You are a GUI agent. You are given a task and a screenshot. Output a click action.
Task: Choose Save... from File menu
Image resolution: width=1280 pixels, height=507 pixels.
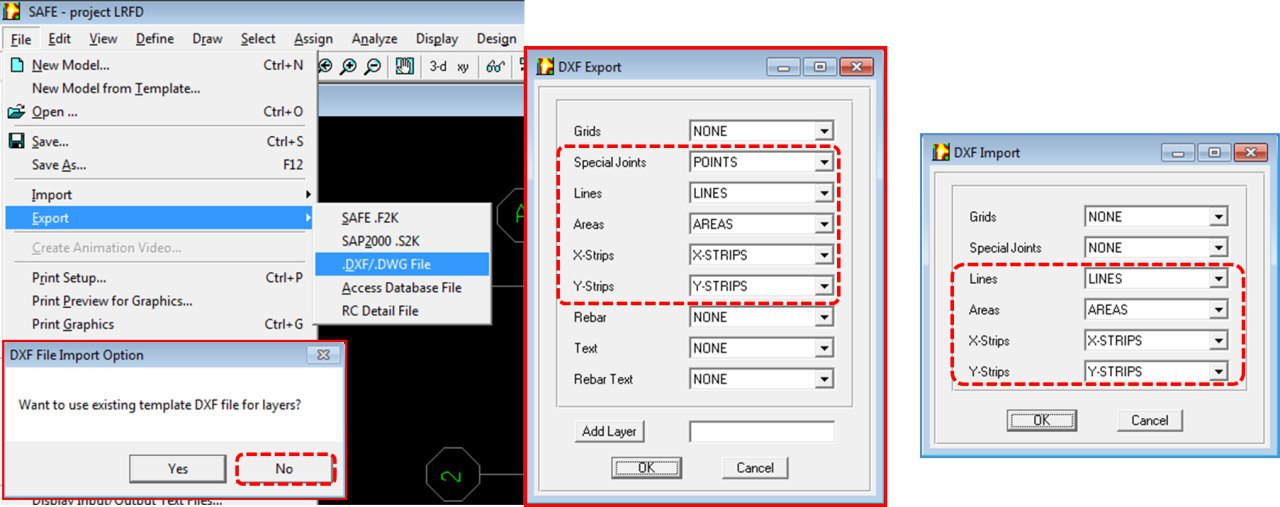[x=160, y=142]
